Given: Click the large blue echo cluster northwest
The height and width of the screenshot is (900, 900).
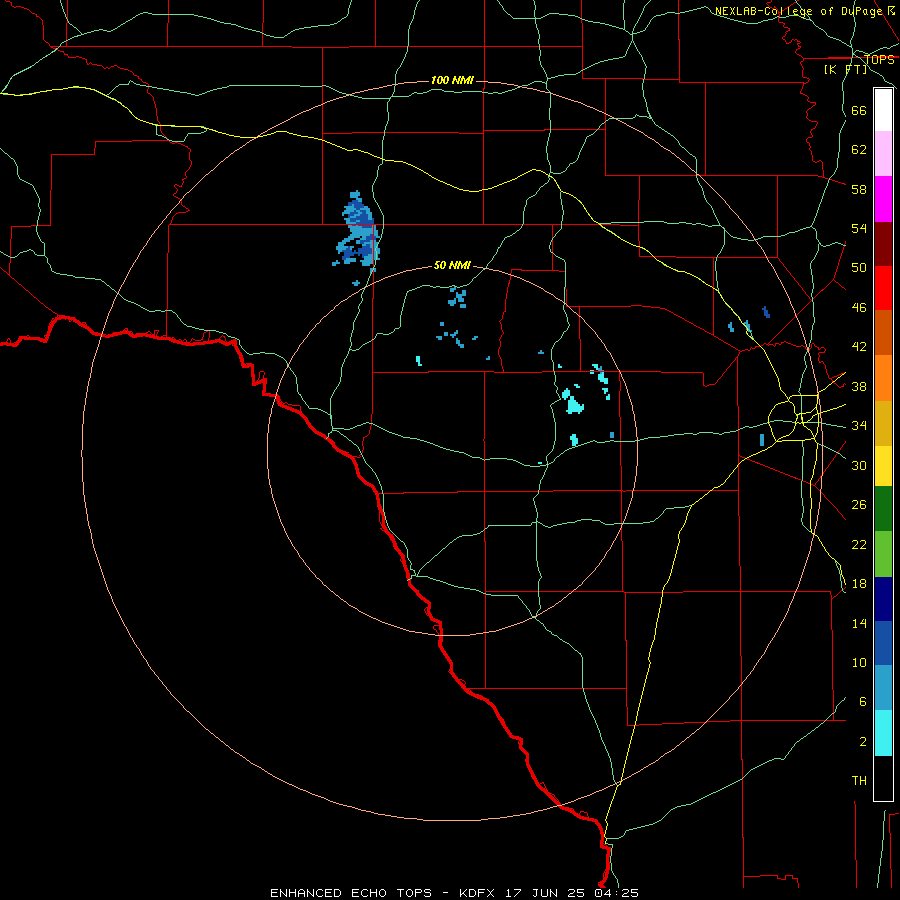Looking at the screenshot, I should (x=357, y=231).
